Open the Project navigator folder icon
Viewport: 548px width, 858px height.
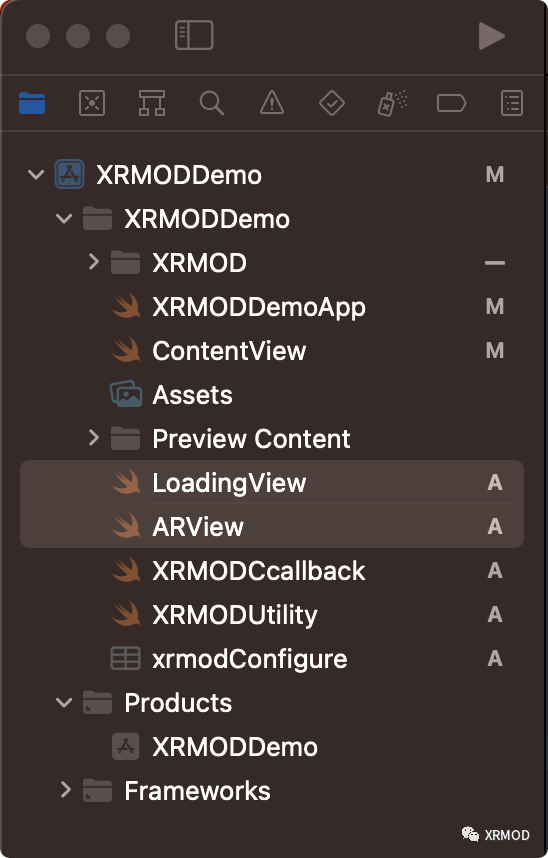click(32, 103)
